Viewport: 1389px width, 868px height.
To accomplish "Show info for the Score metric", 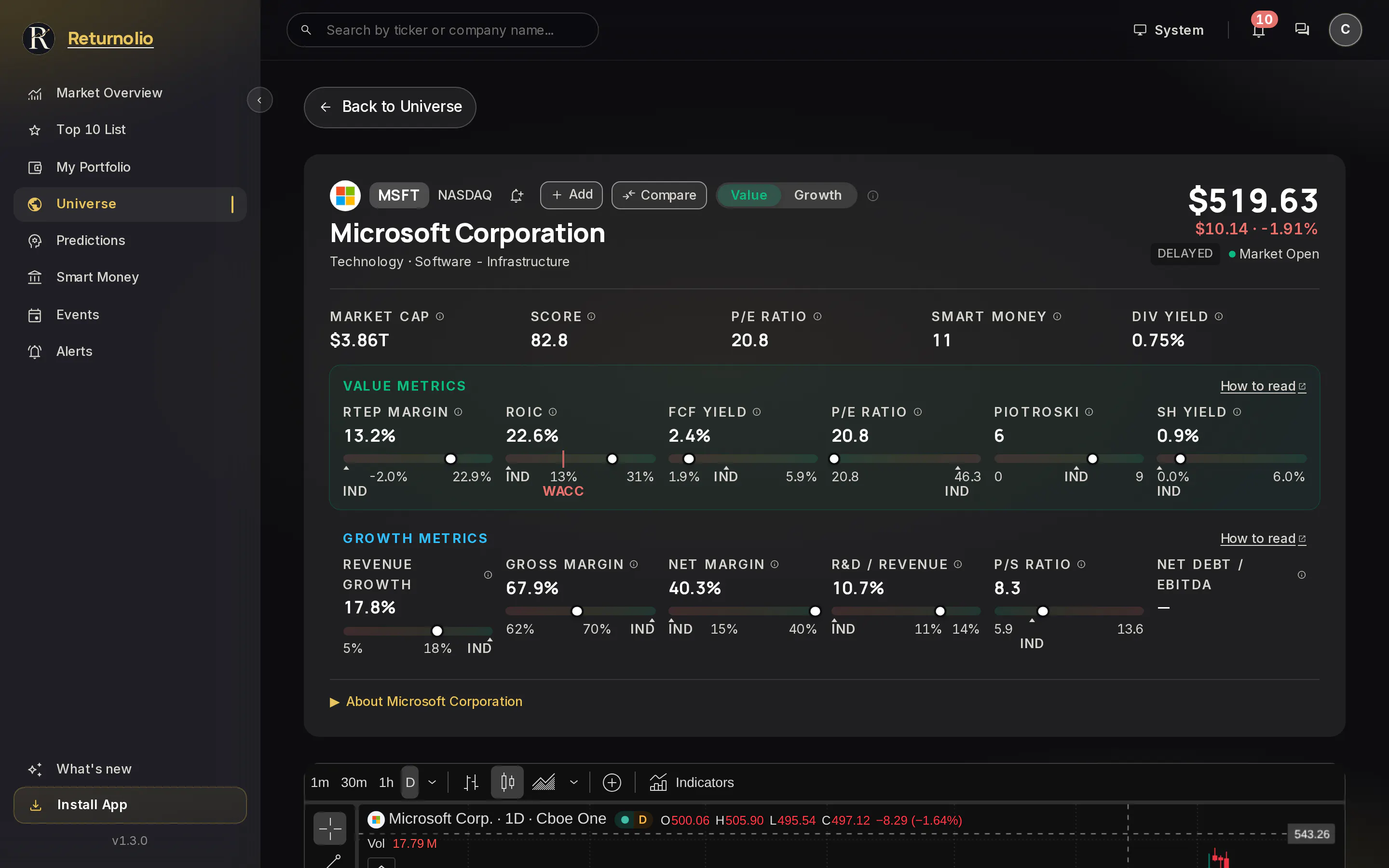I will pyautogui.click(x=591, y=316).
